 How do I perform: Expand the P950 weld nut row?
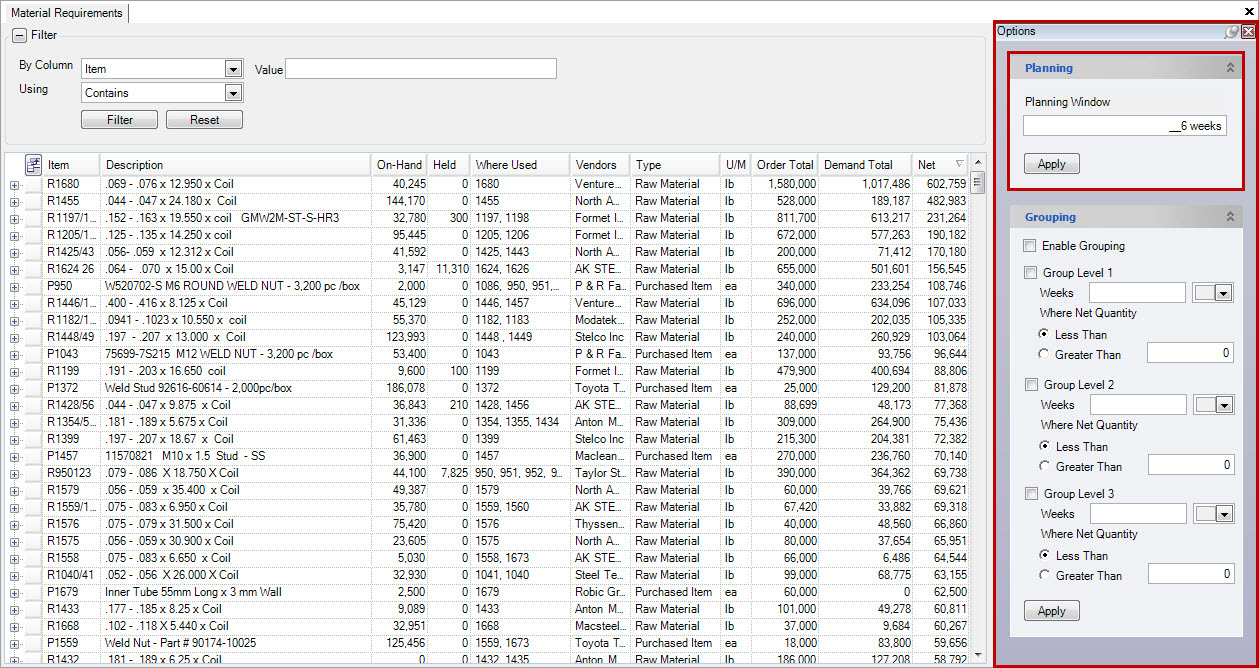coord(14,286)
